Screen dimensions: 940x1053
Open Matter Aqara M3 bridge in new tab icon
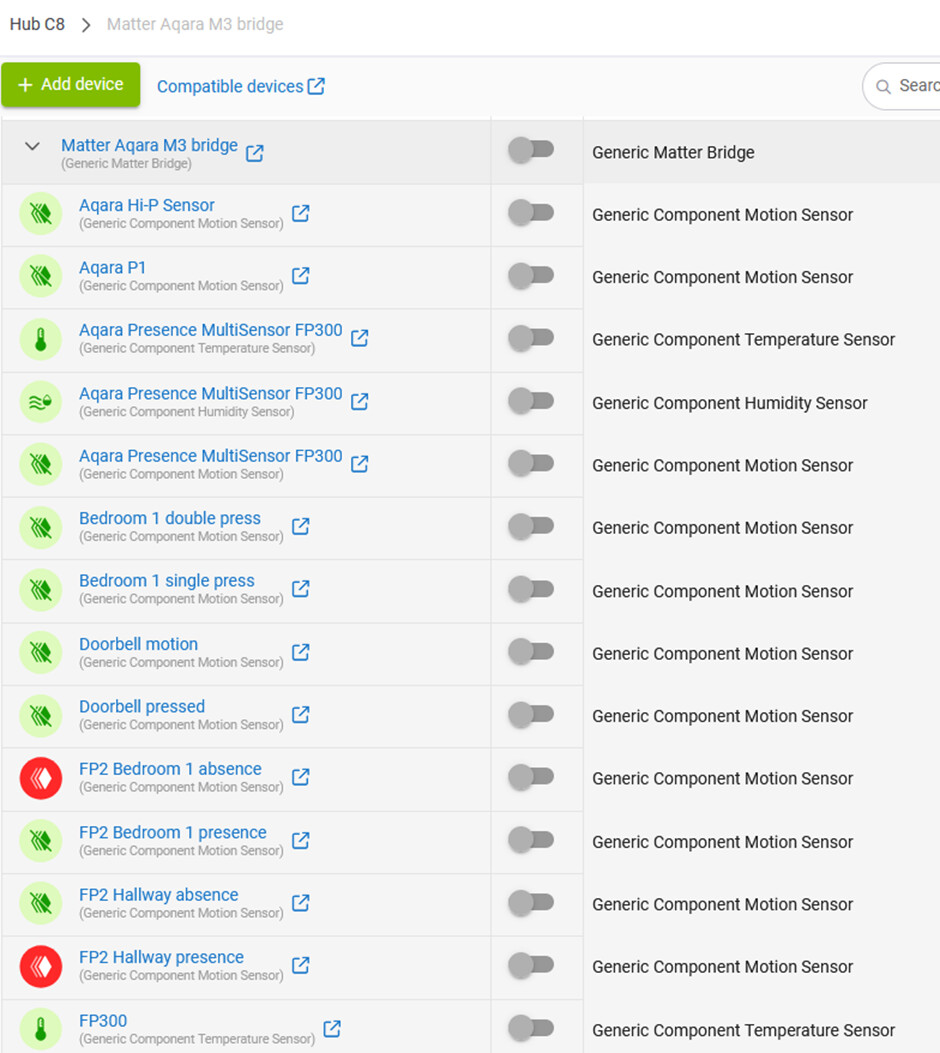[x=254, y=153]
